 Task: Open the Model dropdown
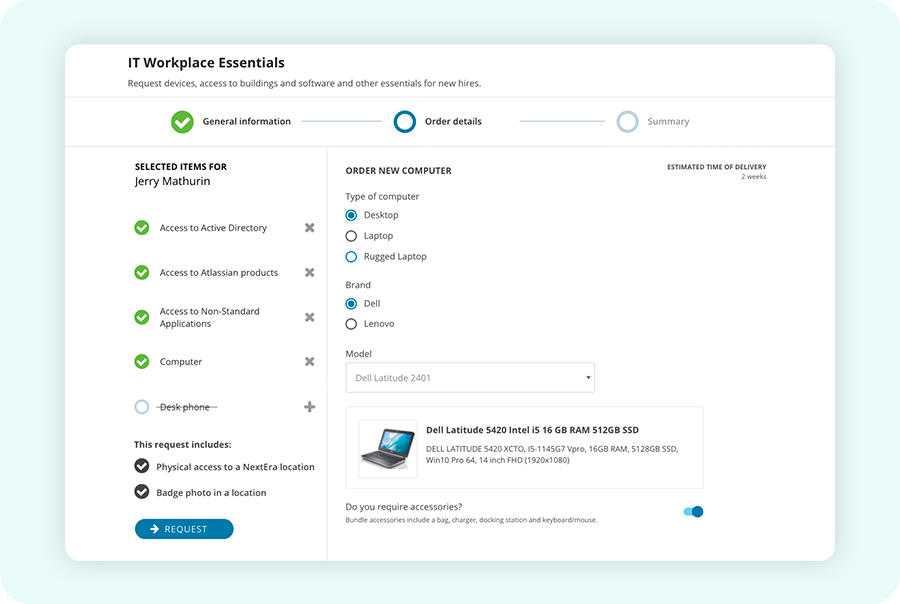470,378
